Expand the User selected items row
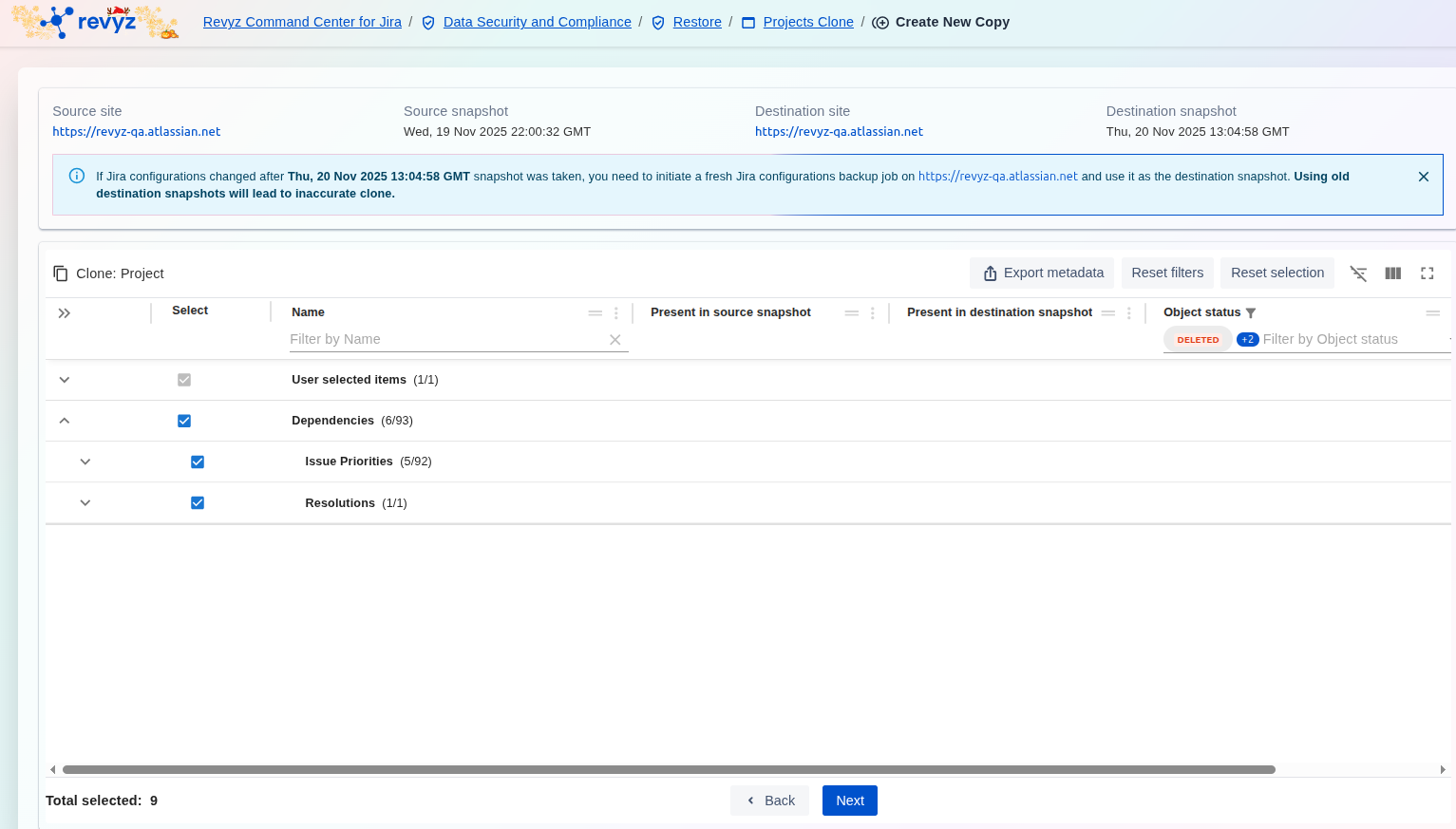The height and width of the screenshot is (829, 1456). click(x=65, y=380)
